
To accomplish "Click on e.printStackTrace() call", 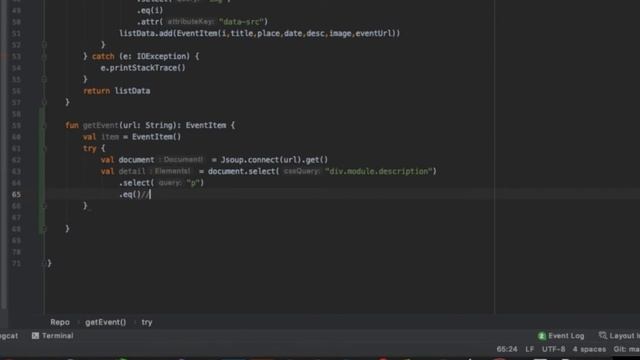I will [x=143, y=68].
